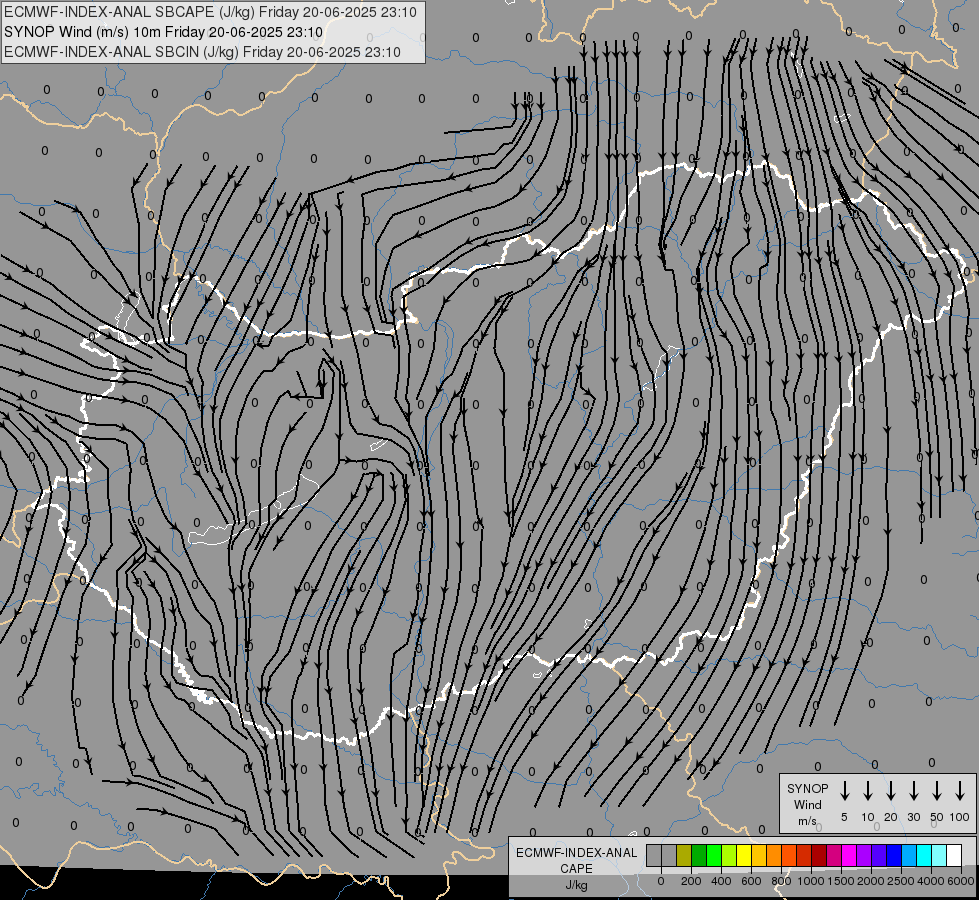
Task: Select the dark green CAPE swatch
Action: [699, 855]
